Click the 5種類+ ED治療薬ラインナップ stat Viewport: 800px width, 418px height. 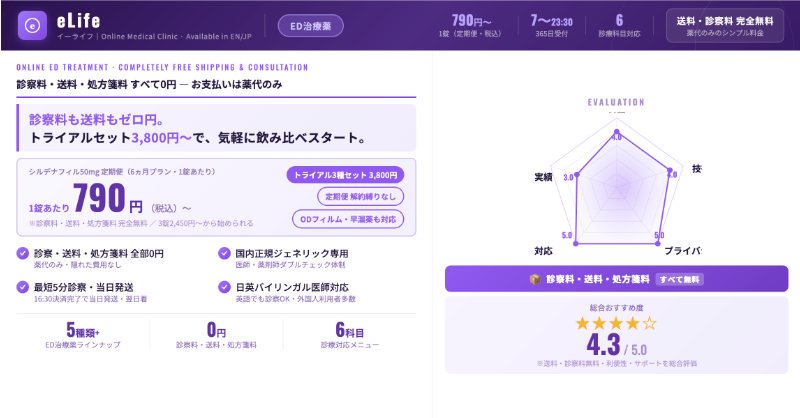point(82,335)
